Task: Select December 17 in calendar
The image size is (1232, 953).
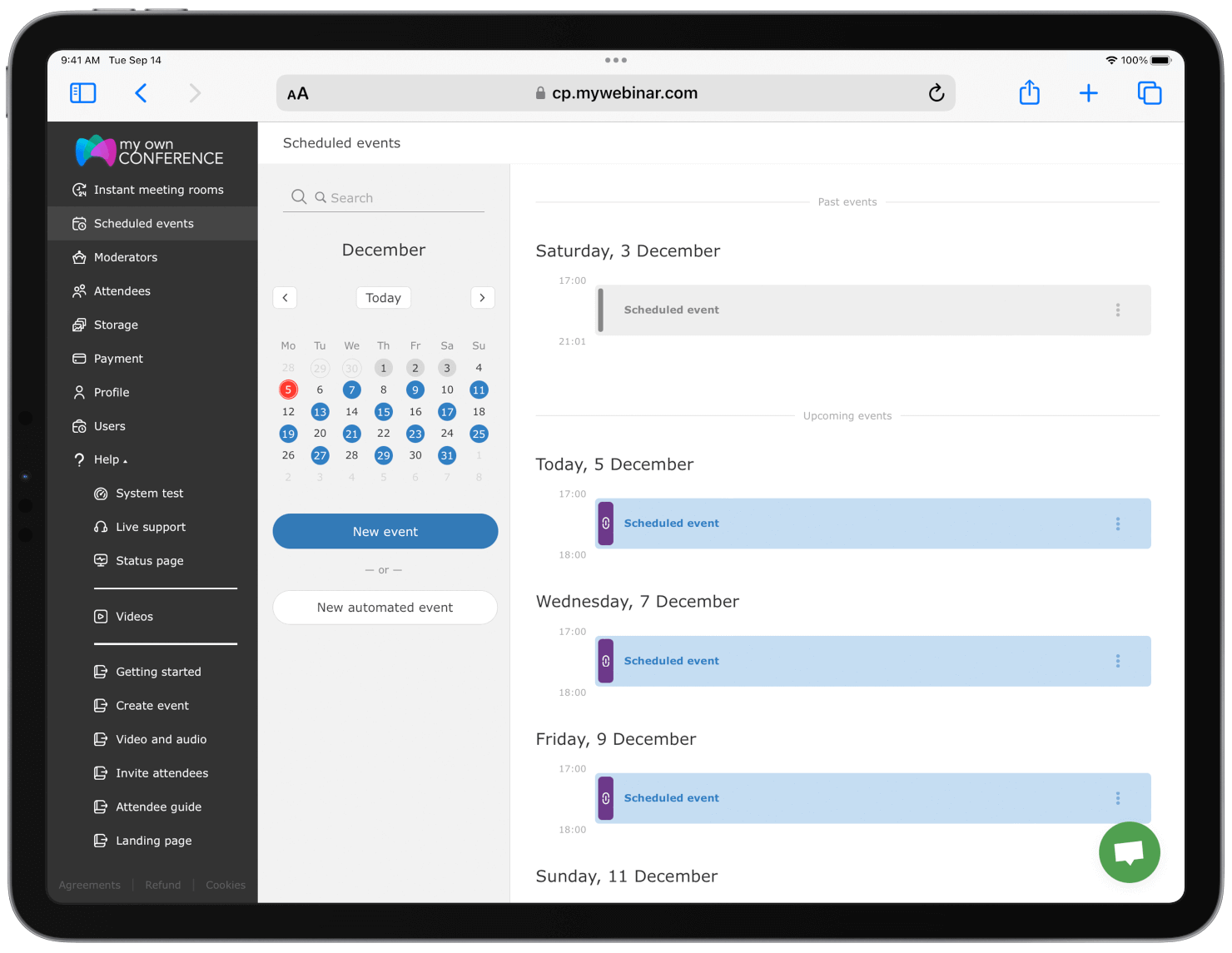Action: 447,412
